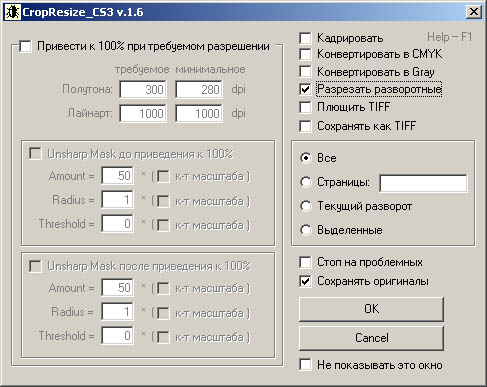Enable Плющить TIFF checkbox
Screen dimensions: 487x387
pyautogui.click(x=305, y=107)
